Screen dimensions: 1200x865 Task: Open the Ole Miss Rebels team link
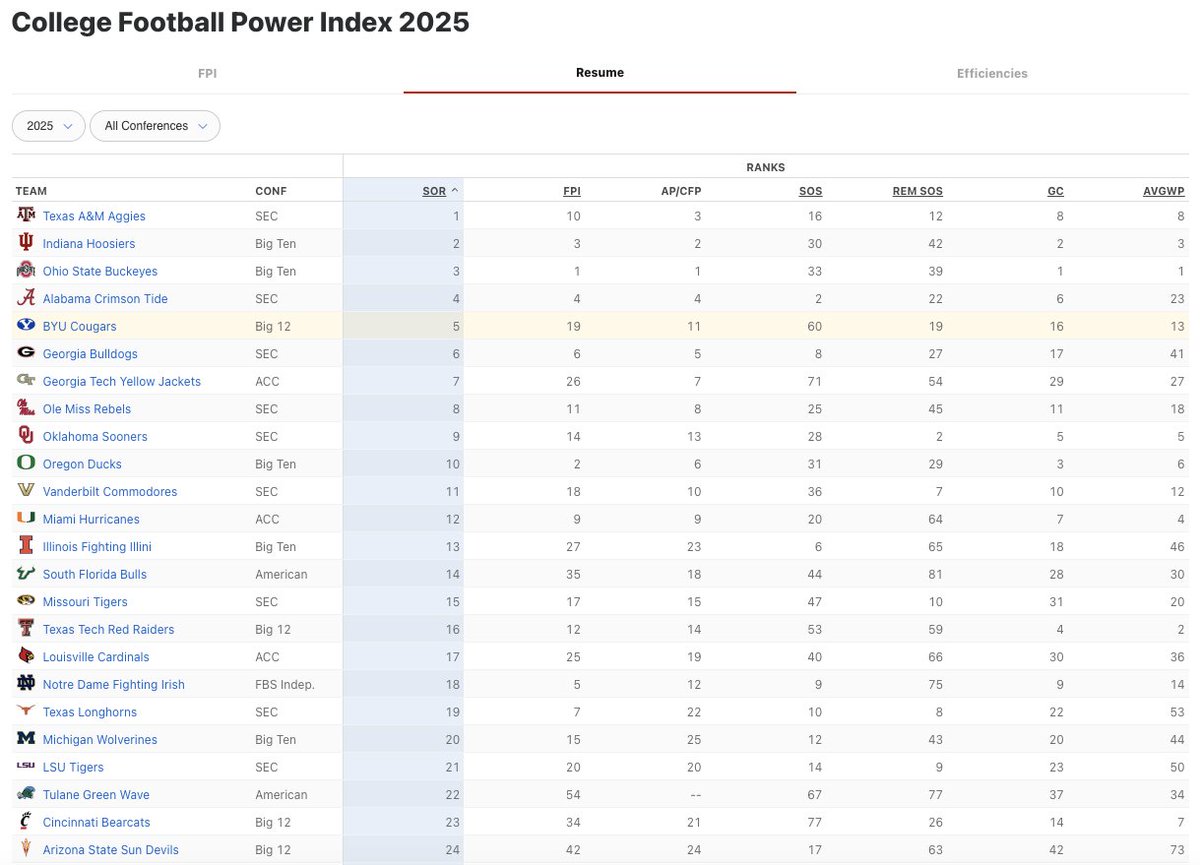tap(87, 408)
